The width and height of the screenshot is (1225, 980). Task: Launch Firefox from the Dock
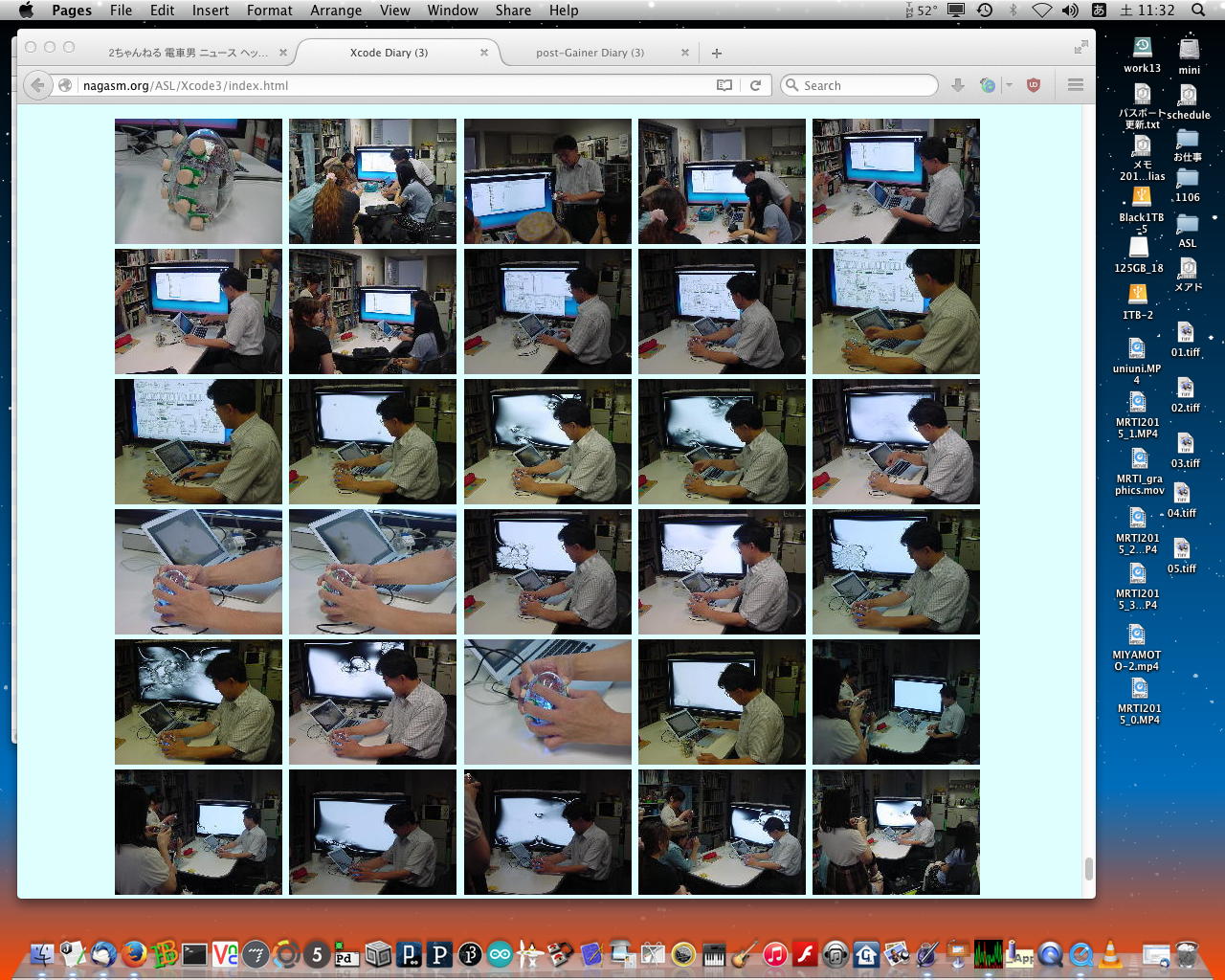click(x=134, y=953)
